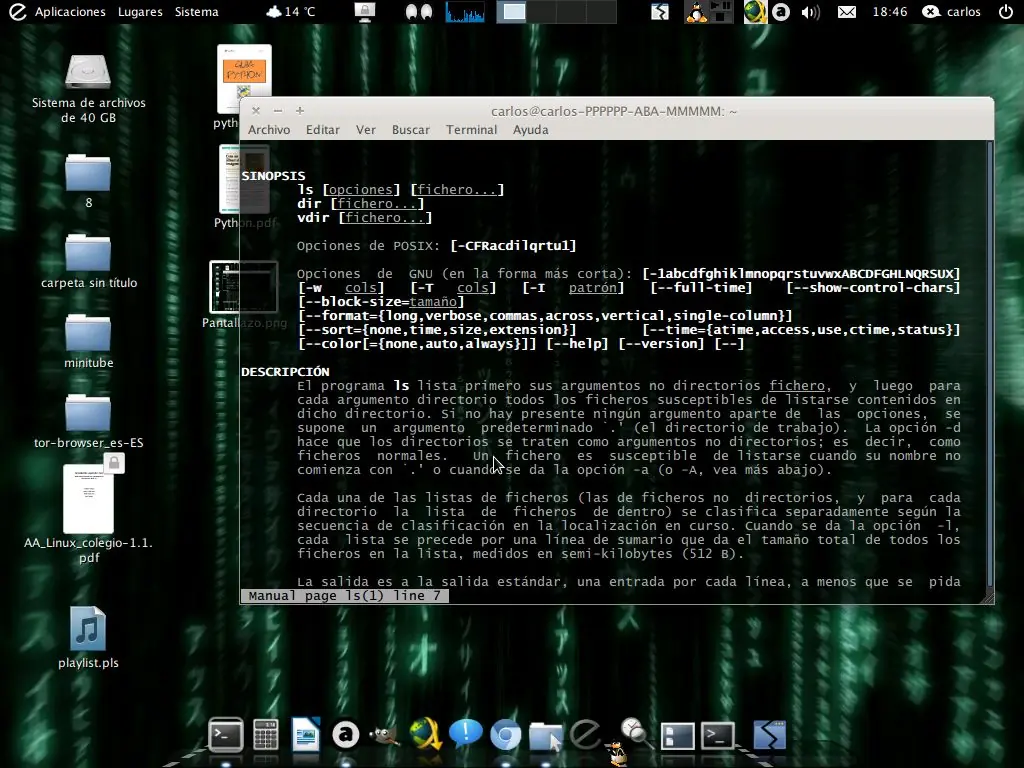
Task: Open the Editar menu in the terminal
Action: tap(323, 129)
